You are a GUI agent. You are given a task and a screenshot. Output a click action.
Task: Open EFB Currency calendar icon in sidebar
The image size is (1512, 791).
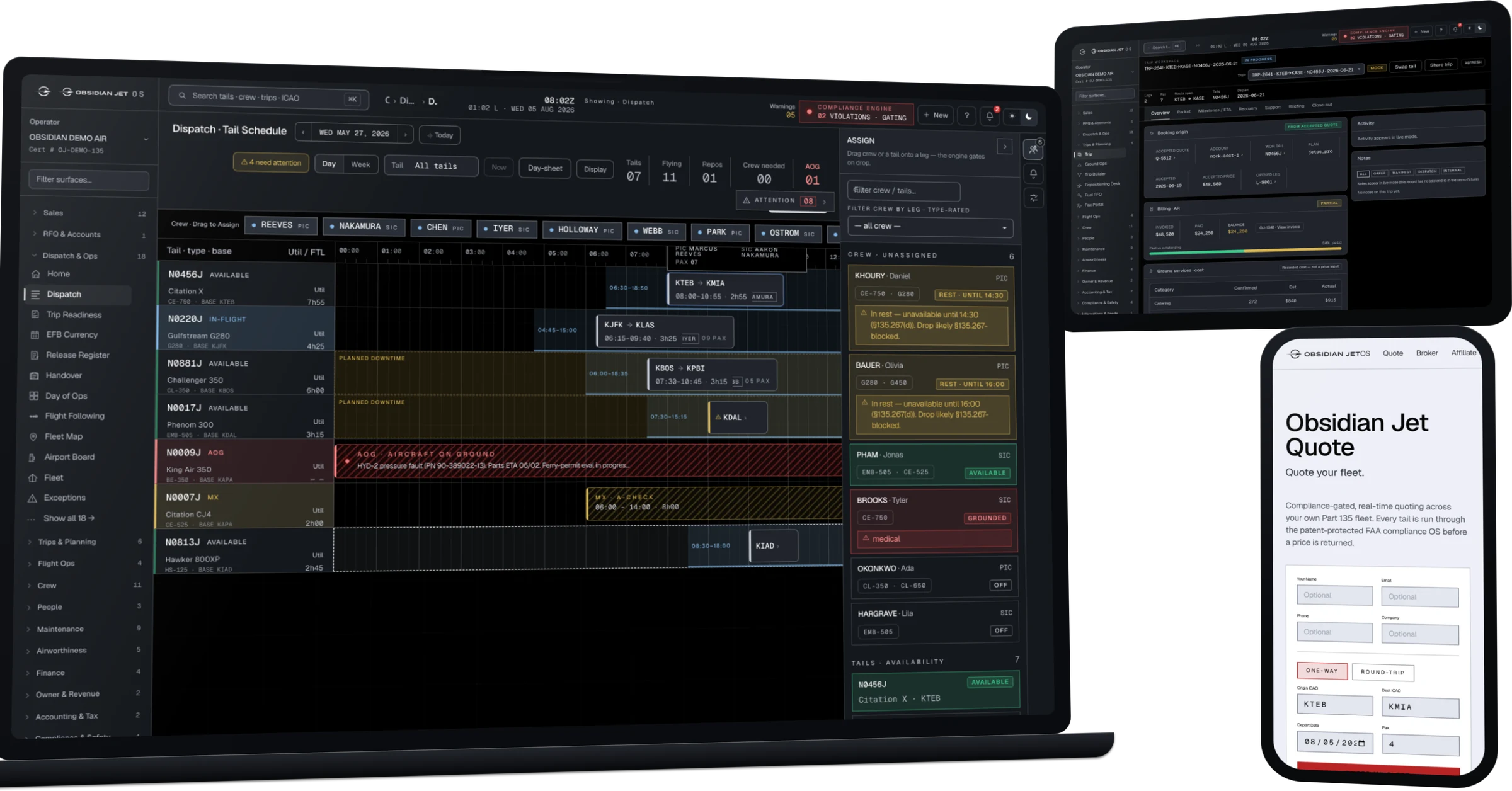click(35, 334)
